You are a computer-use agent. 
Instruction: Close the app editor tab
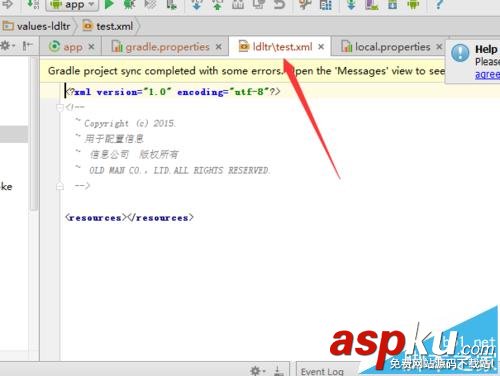(91, 47)
